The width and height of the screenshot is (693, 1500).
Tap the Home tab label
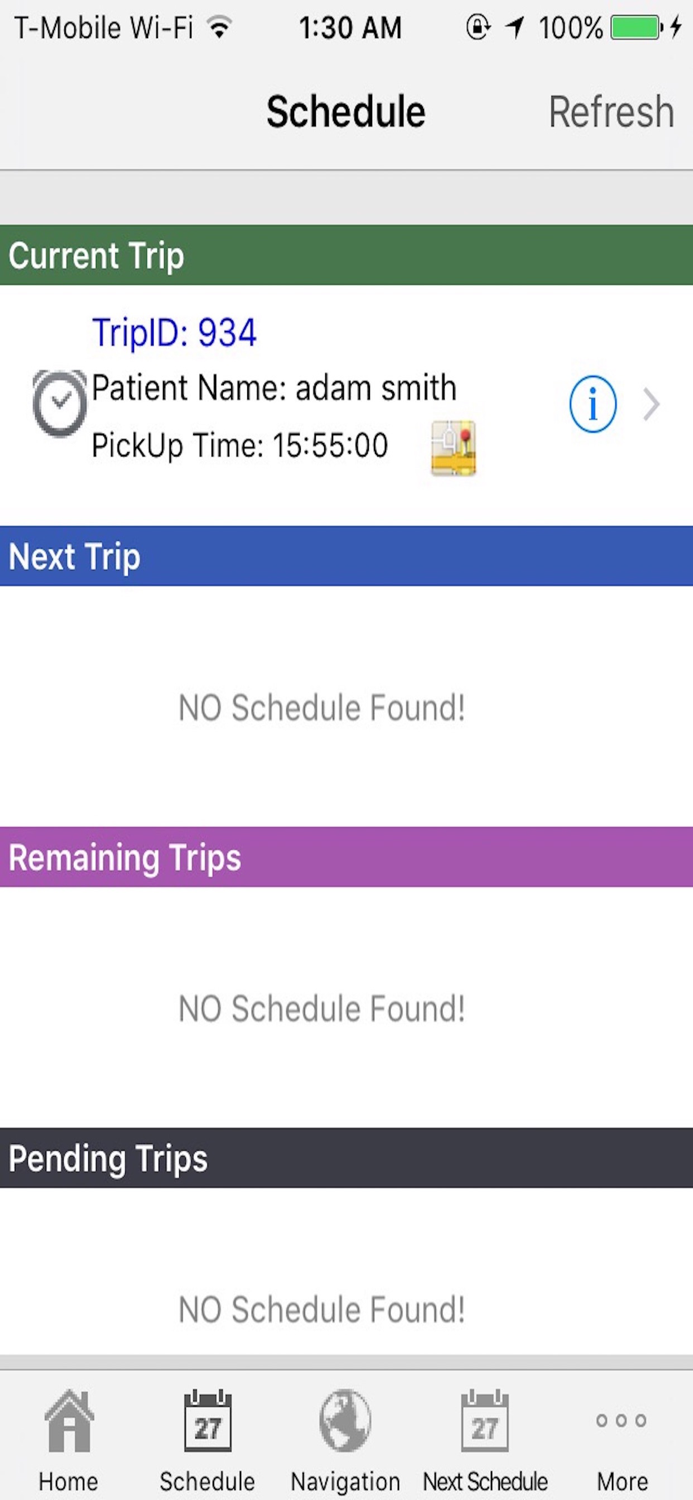click(x=69, y=1481)
